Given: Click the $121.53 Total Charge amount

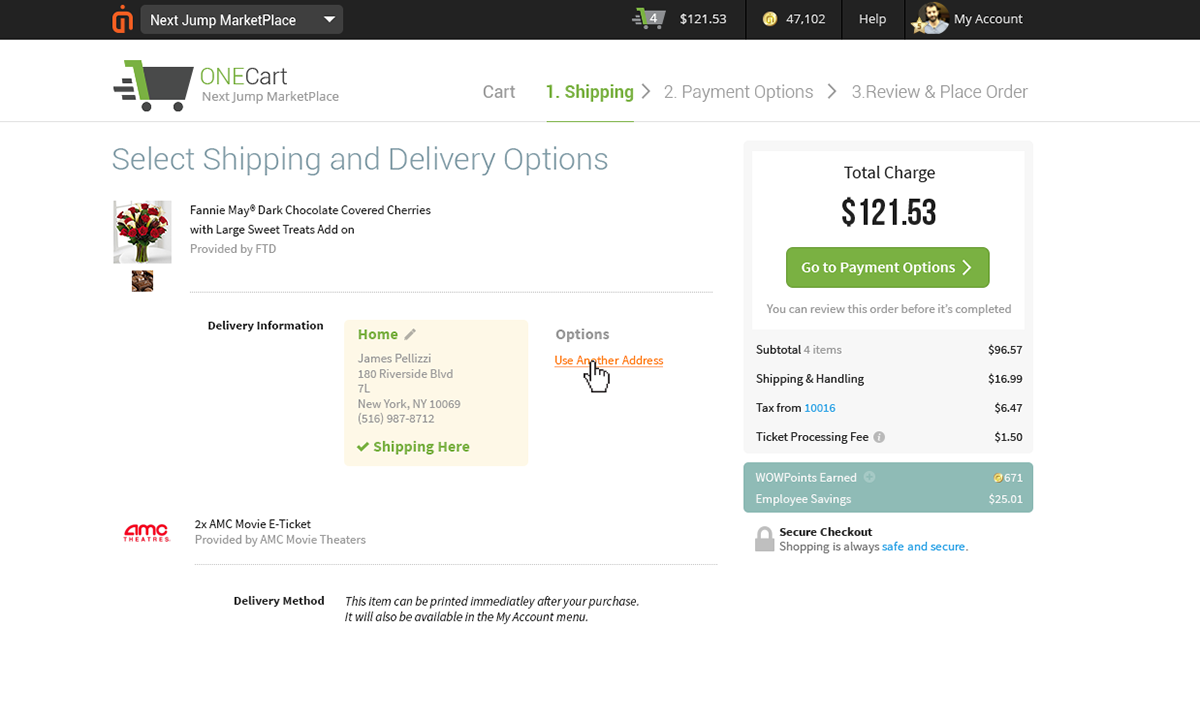Looking at the screenshot, I should click(x=888, y=212).
